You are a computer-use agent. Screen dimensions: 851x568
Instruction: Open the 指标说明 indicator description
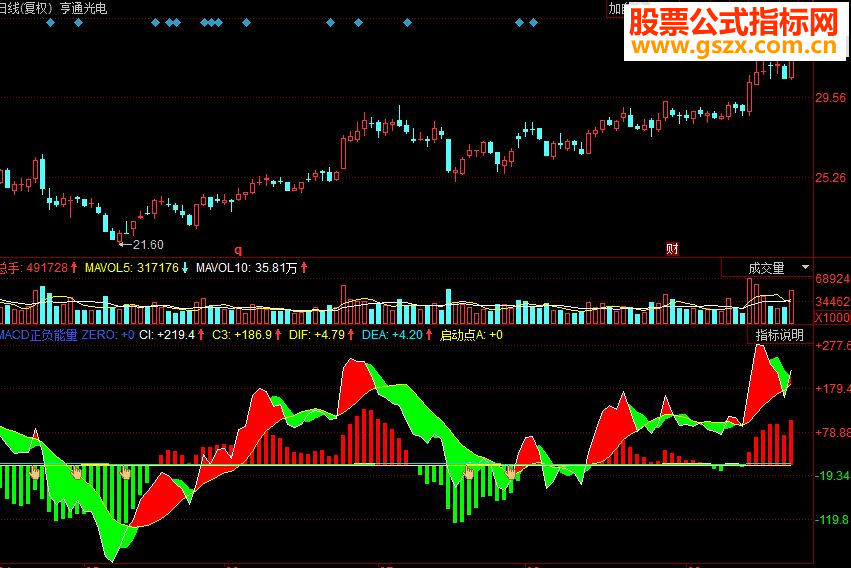[779, 335]
